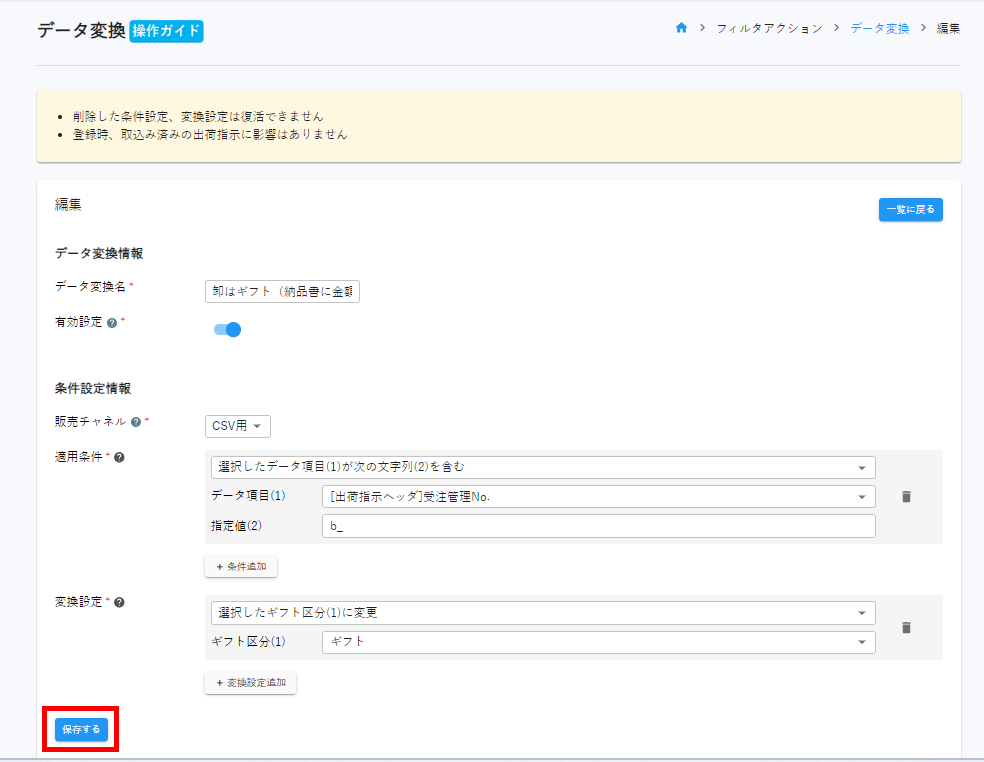Click help icon next to 販売チャネル
This screenshot has width=984, height=762.
coord(136,422)
